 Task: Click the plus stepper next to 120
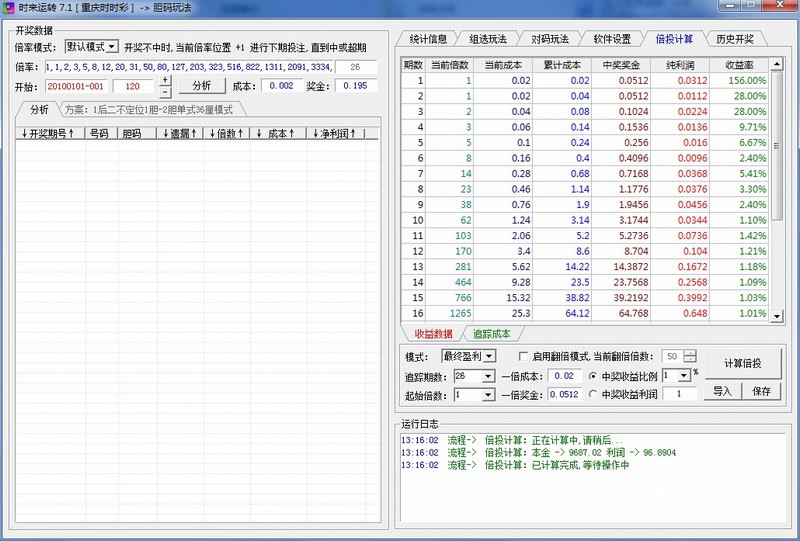point(165,82)
